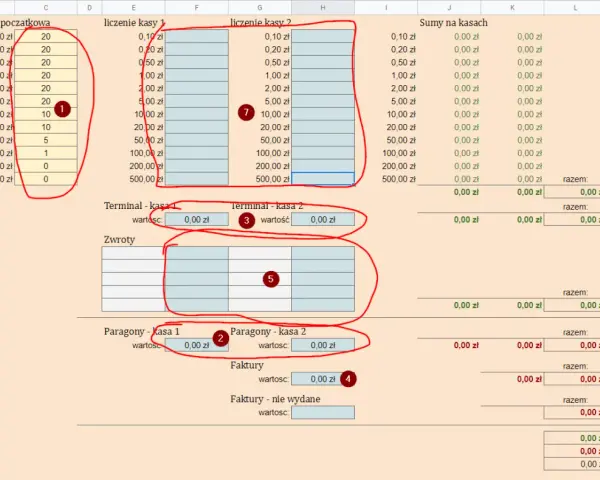Click Faktury - nie wydane wartosc field
This screenshot has width=600, height=480.
pyautogui.click(x=323, y=412)
